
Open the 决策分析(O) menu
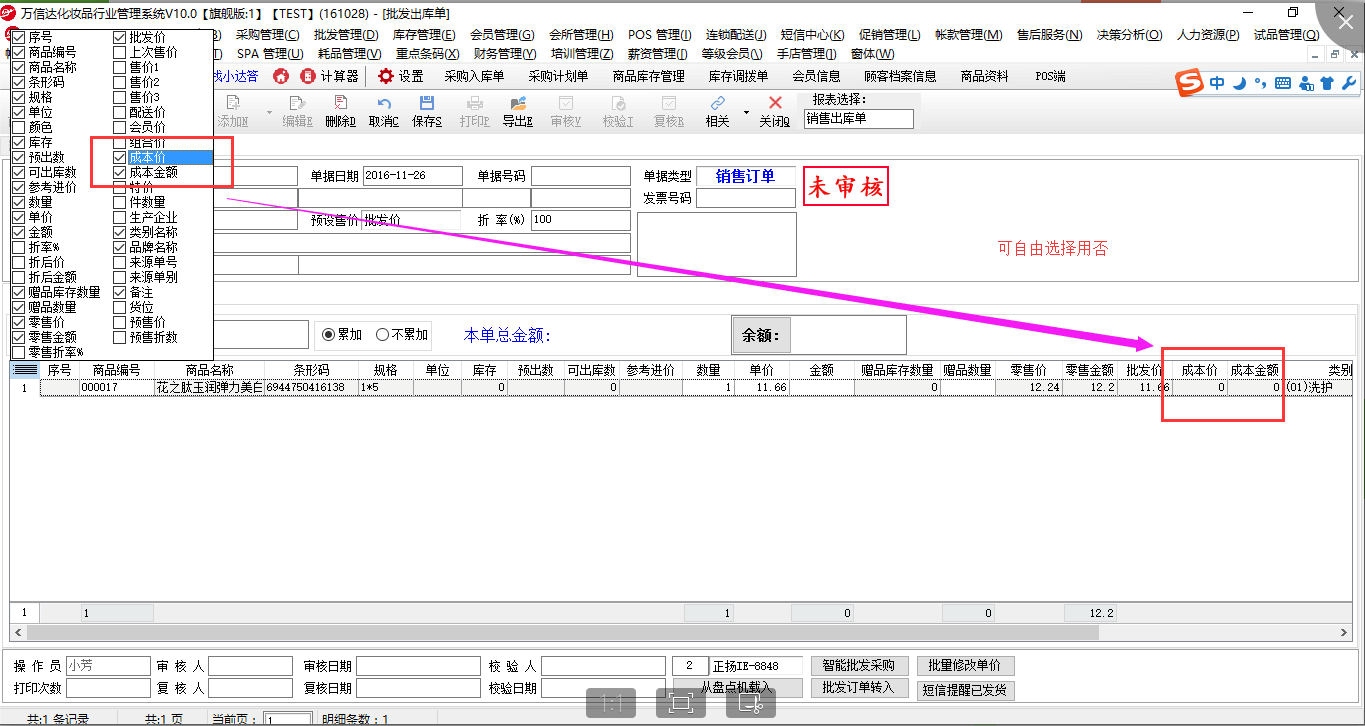1129,35
